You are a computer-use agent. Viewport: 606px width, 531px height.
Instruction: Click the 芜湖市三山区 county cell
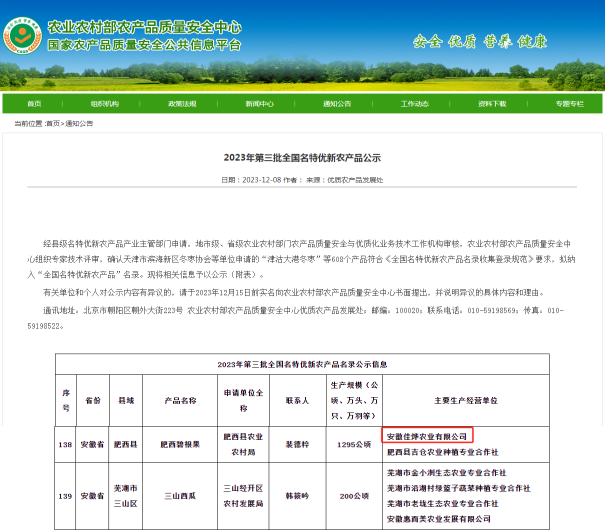click(x=126, y=496)
